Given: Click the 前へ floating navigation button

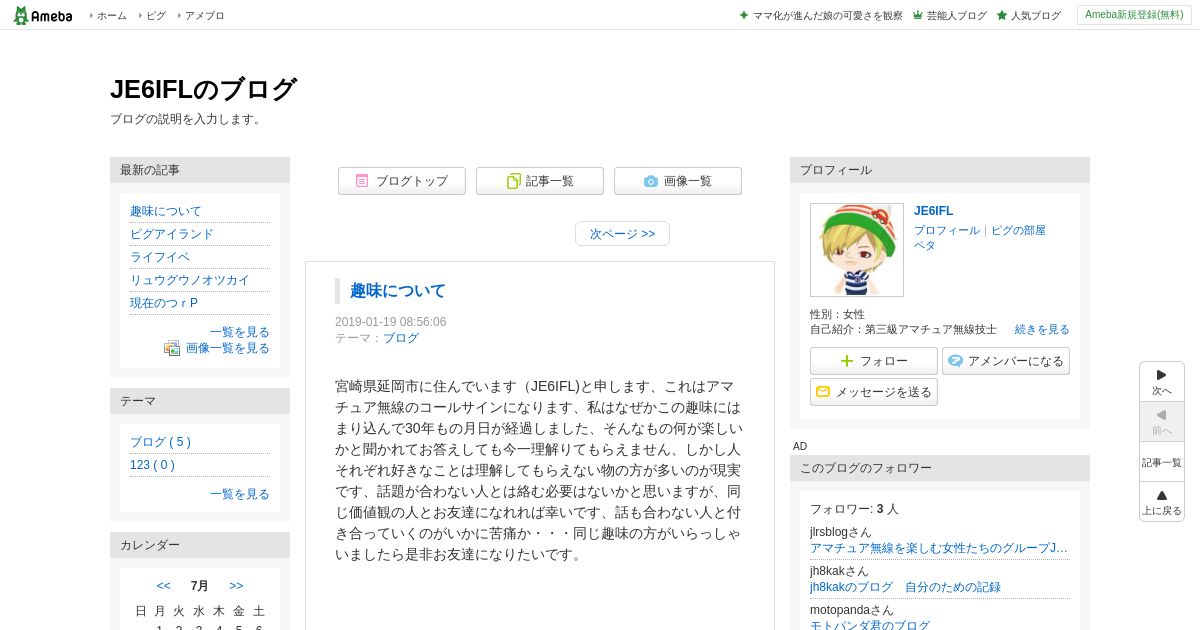Looking at the screenshot, I should point(1162,422).
